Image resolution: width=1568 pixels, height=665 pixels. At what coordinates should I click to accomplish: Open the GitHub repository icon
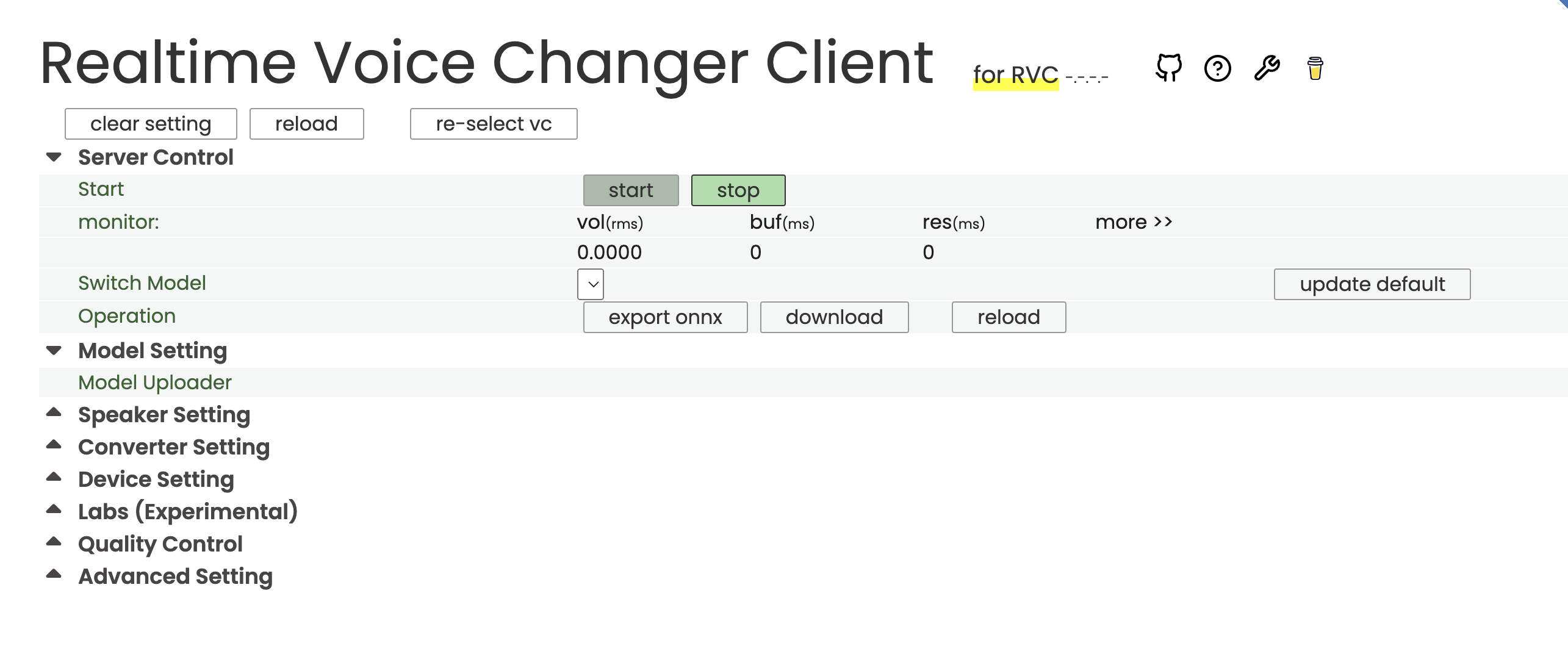(x=1168, y=68)
